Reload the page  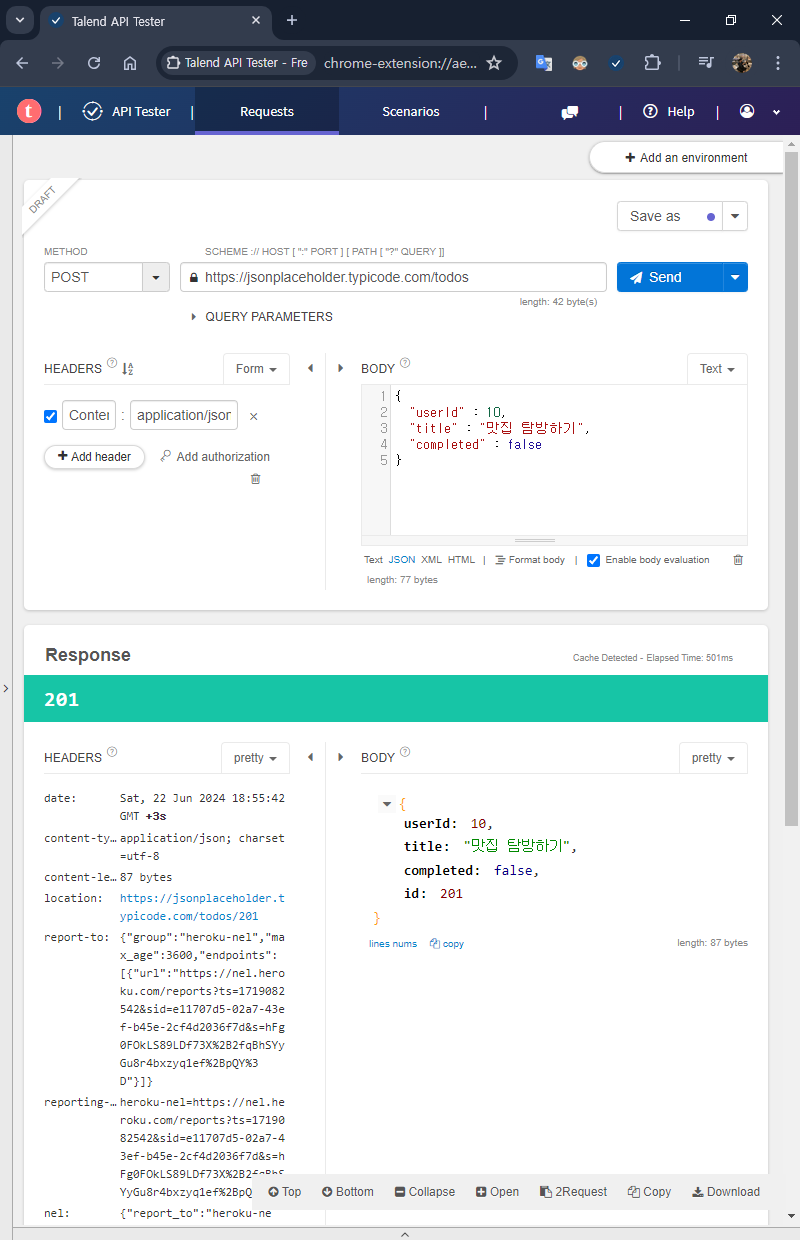pos(94,62)
